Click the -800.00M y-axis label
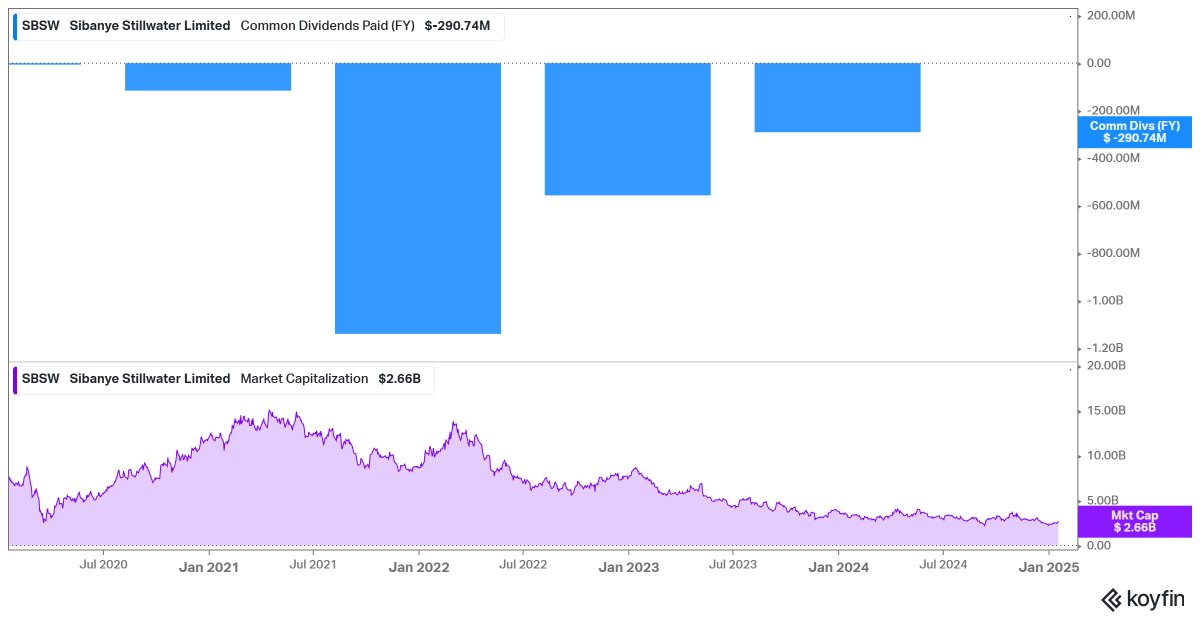 click(x=1113, y=253)
